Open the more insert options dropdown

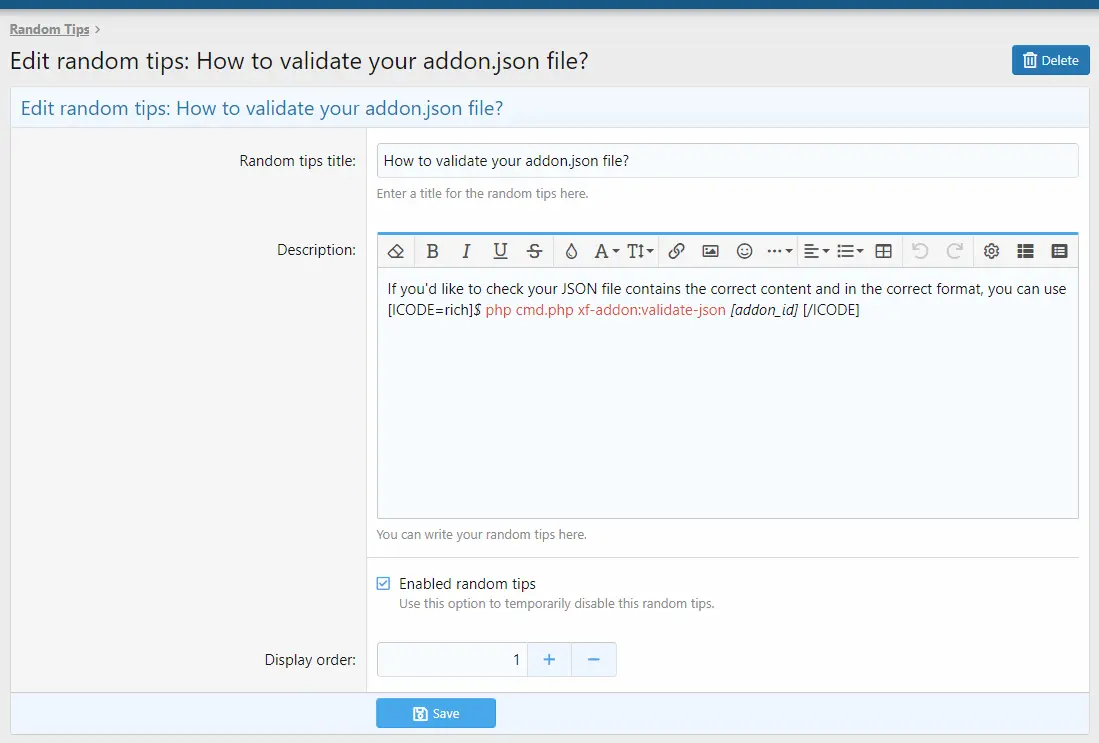[779, 251]
